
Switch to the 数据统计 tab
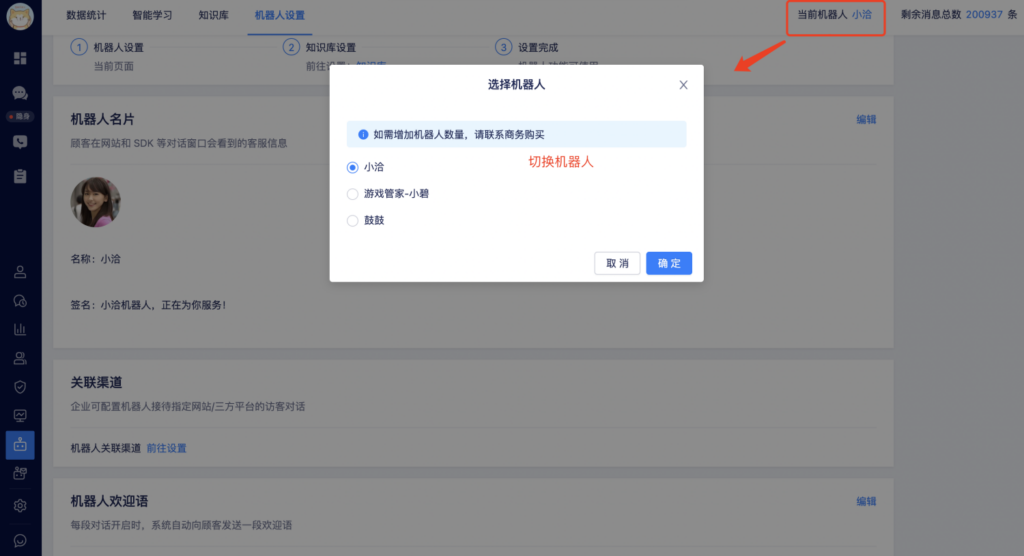click(86, 15)
